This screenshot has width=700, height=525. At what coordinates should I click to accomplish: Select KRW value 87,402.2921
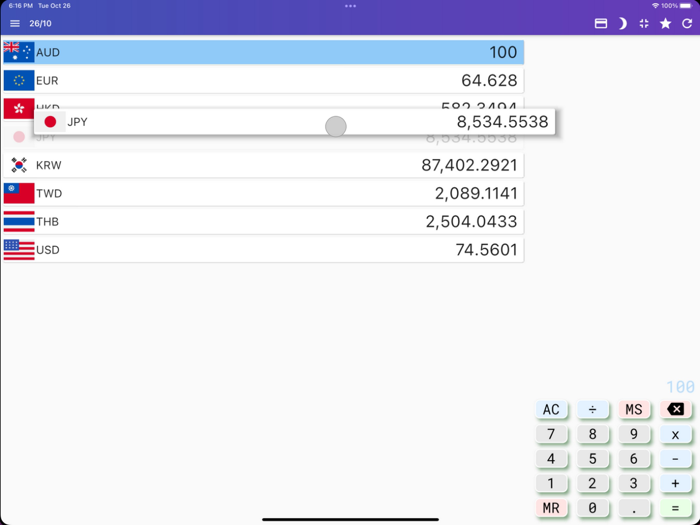coord(469,165)
